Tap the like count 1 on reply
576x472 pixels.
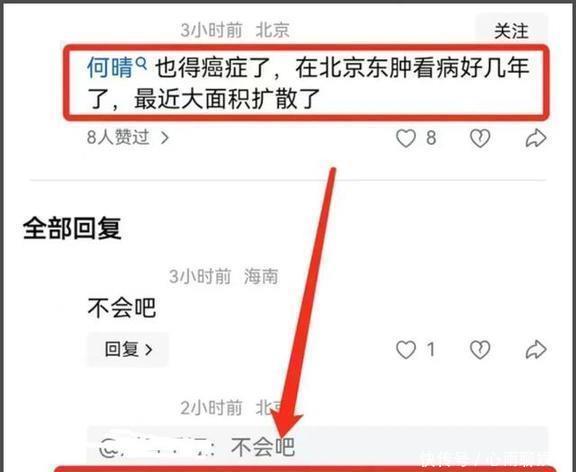tap(431, 349)
